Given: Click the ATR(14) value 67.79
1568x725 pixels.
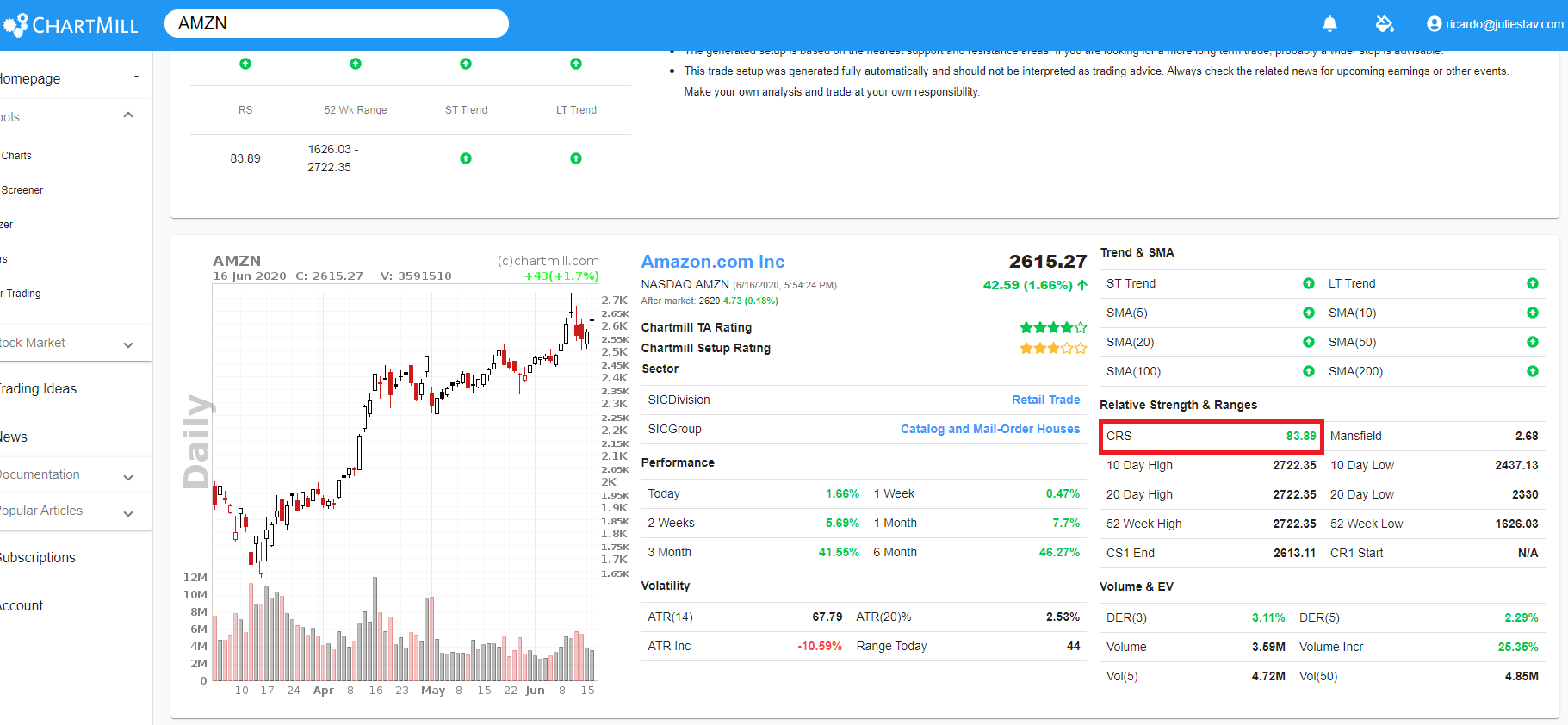Looking at the screenshot, I should (x=827, y=617).
